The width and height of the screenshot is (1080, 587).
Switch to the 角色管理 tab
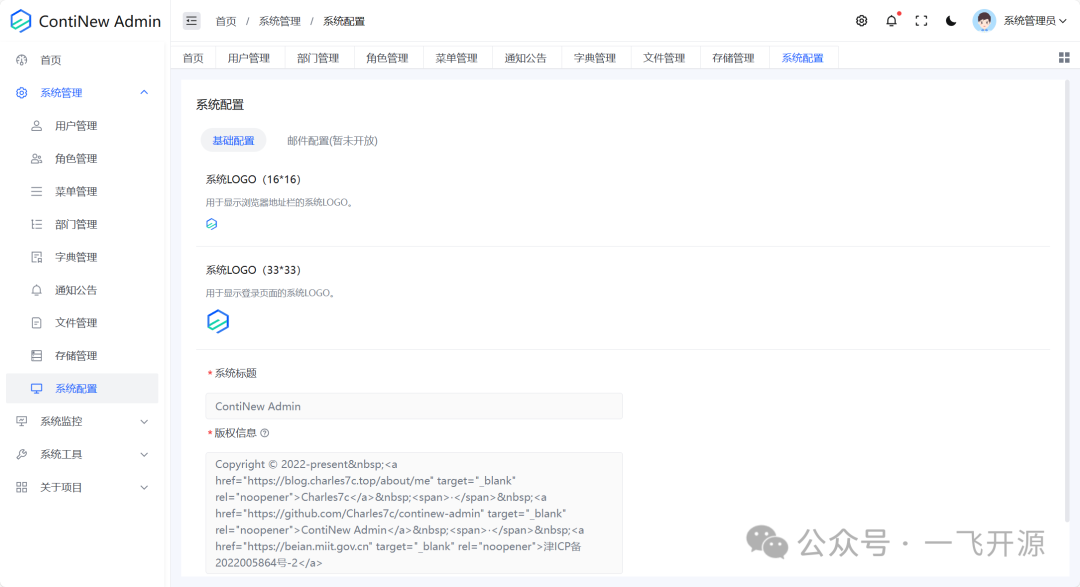[x=387, y=57]
